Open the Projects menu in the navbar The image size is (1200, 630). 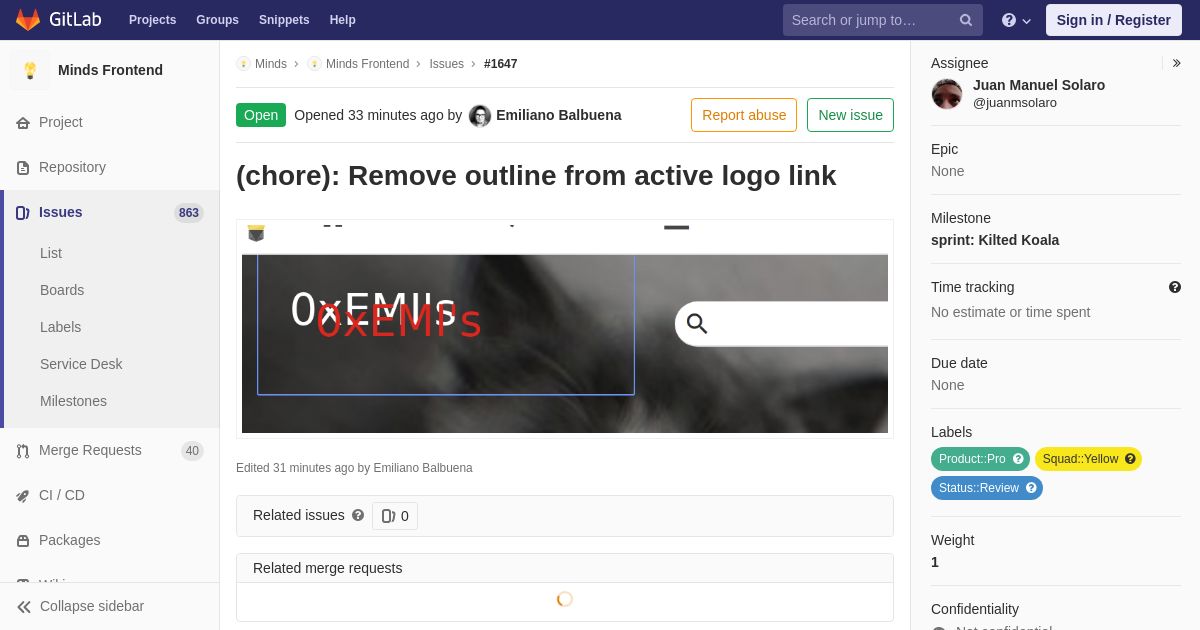point(152,20)
